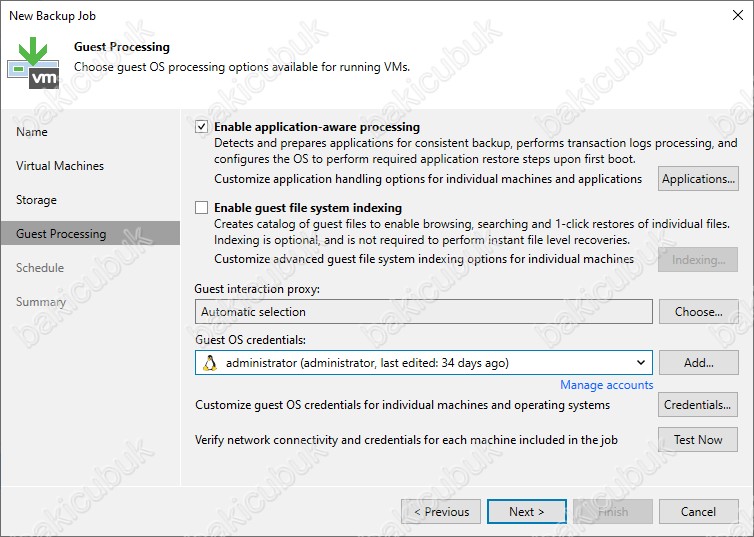Screen dimensions: 754x537
Task: Go to the Name wizard step
Action: [32, 132]
